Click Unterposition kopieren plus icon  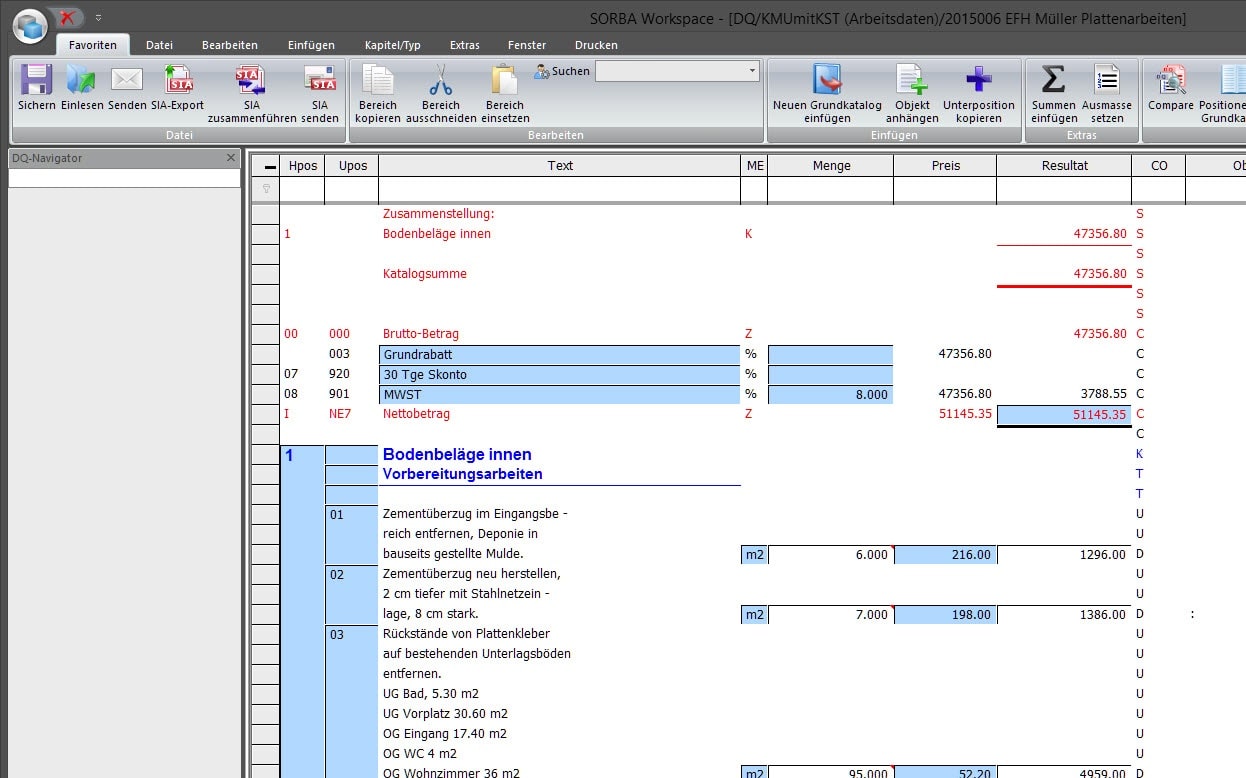979,80
